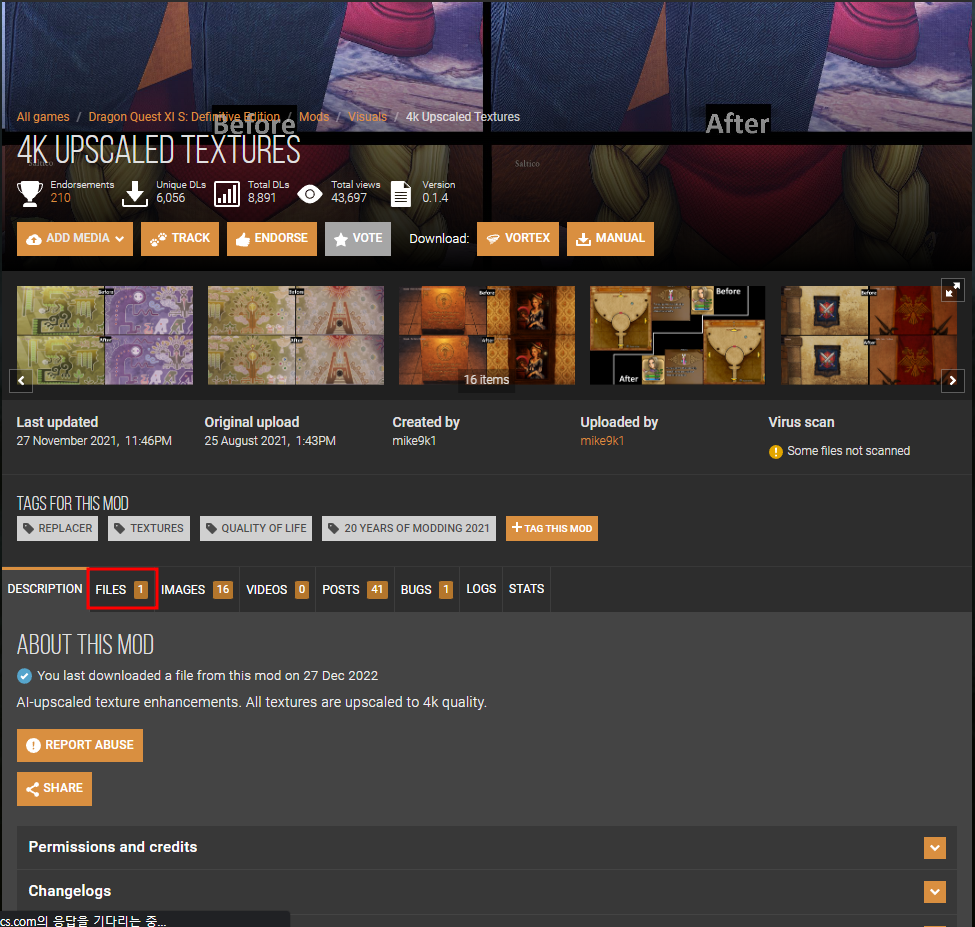Open the portrait painting thumbnail

[x=487, y=335]
